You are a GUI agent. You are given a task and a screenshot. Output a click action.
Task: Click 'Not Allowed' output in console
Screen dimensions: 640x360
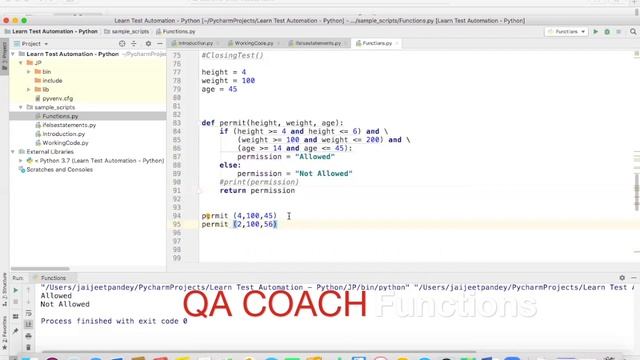tap(65, 304)
